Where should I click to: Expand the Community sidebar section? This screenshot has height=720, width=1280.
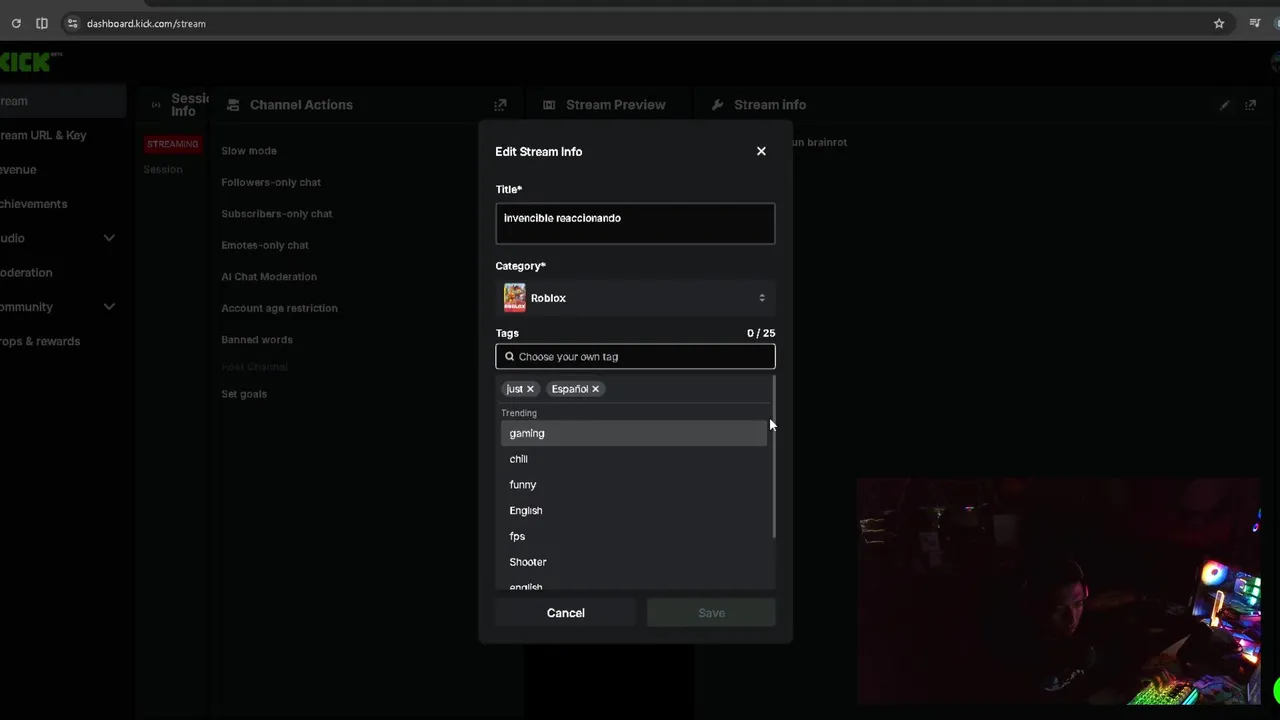click(x=109, y=307)
